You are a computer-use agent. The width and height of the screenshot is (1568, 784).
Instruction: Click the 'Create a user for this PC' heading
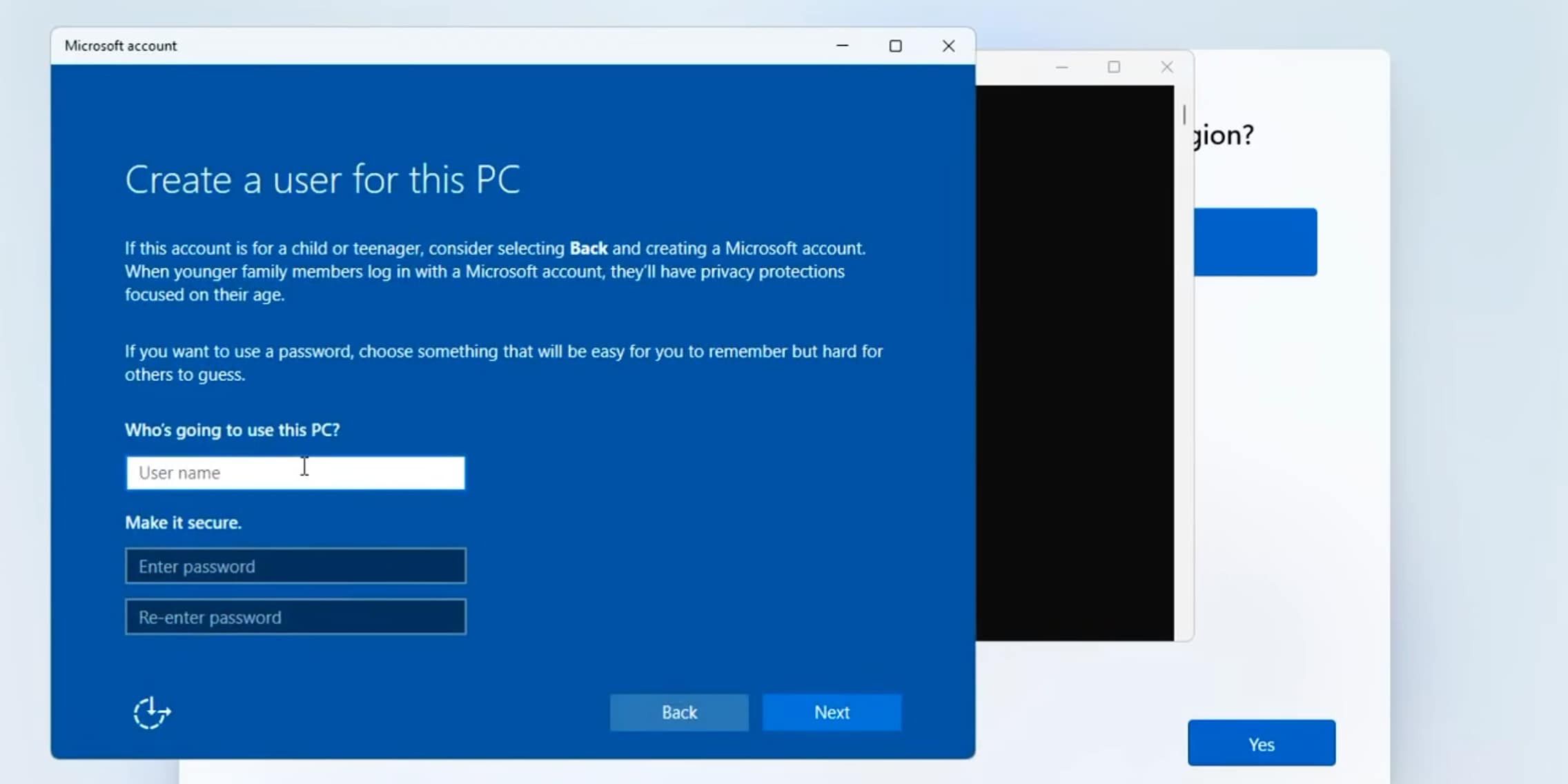[322, 180]
